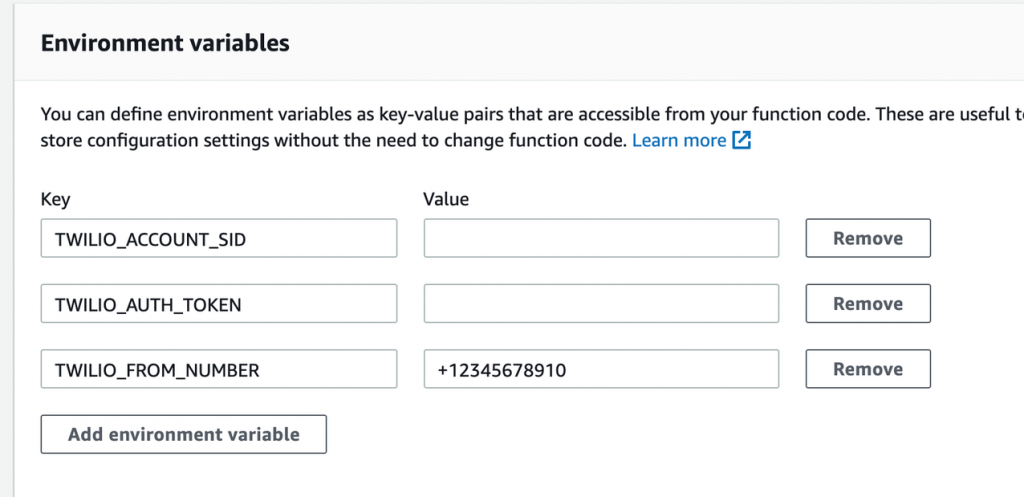Click the empty value field for TWILIO_AUTH_TOKEN
Viewport: 1024px width, 497px height.
click(x=601, y=304)
